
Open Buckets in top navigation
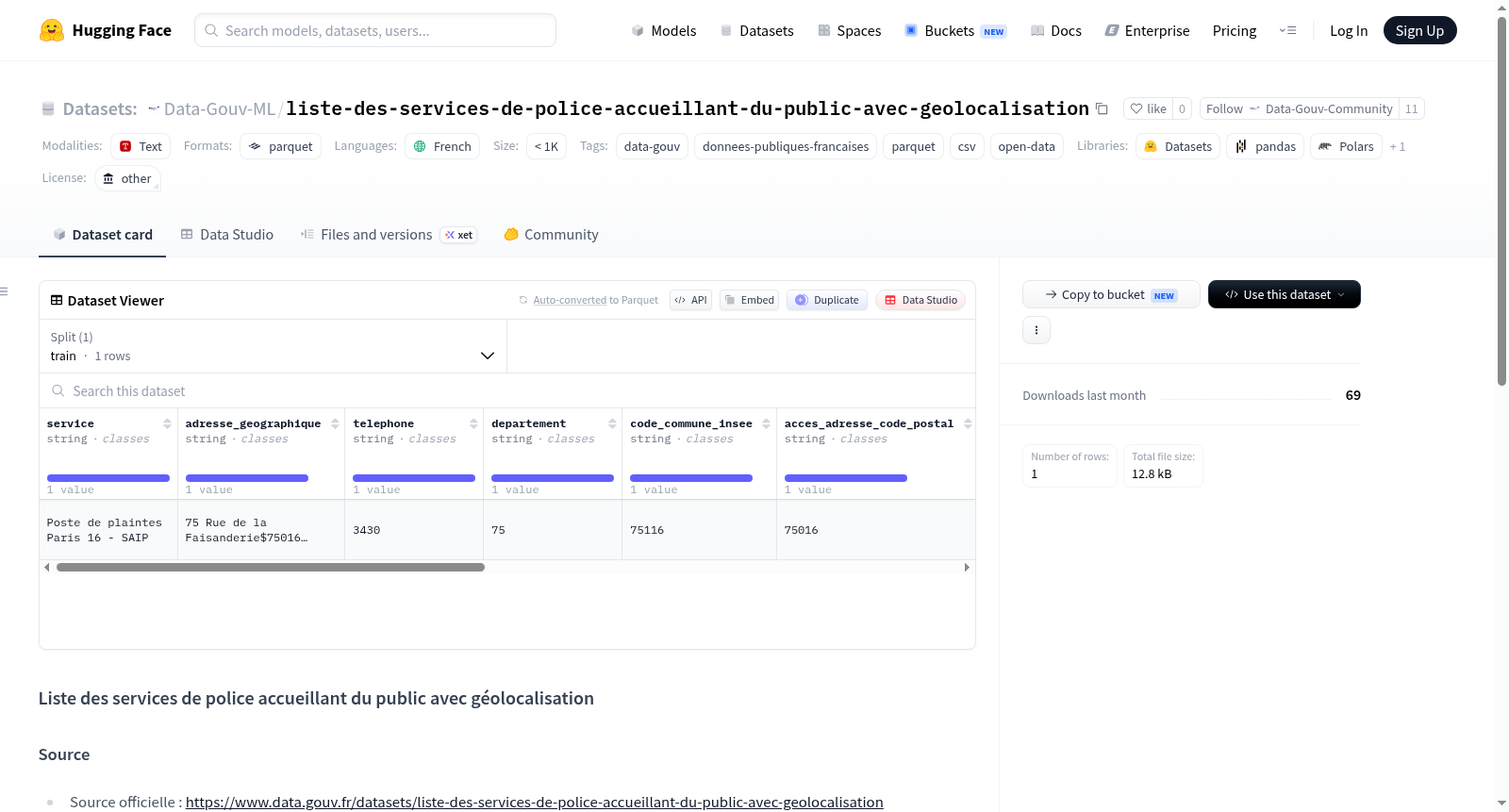tap(955, 30)
